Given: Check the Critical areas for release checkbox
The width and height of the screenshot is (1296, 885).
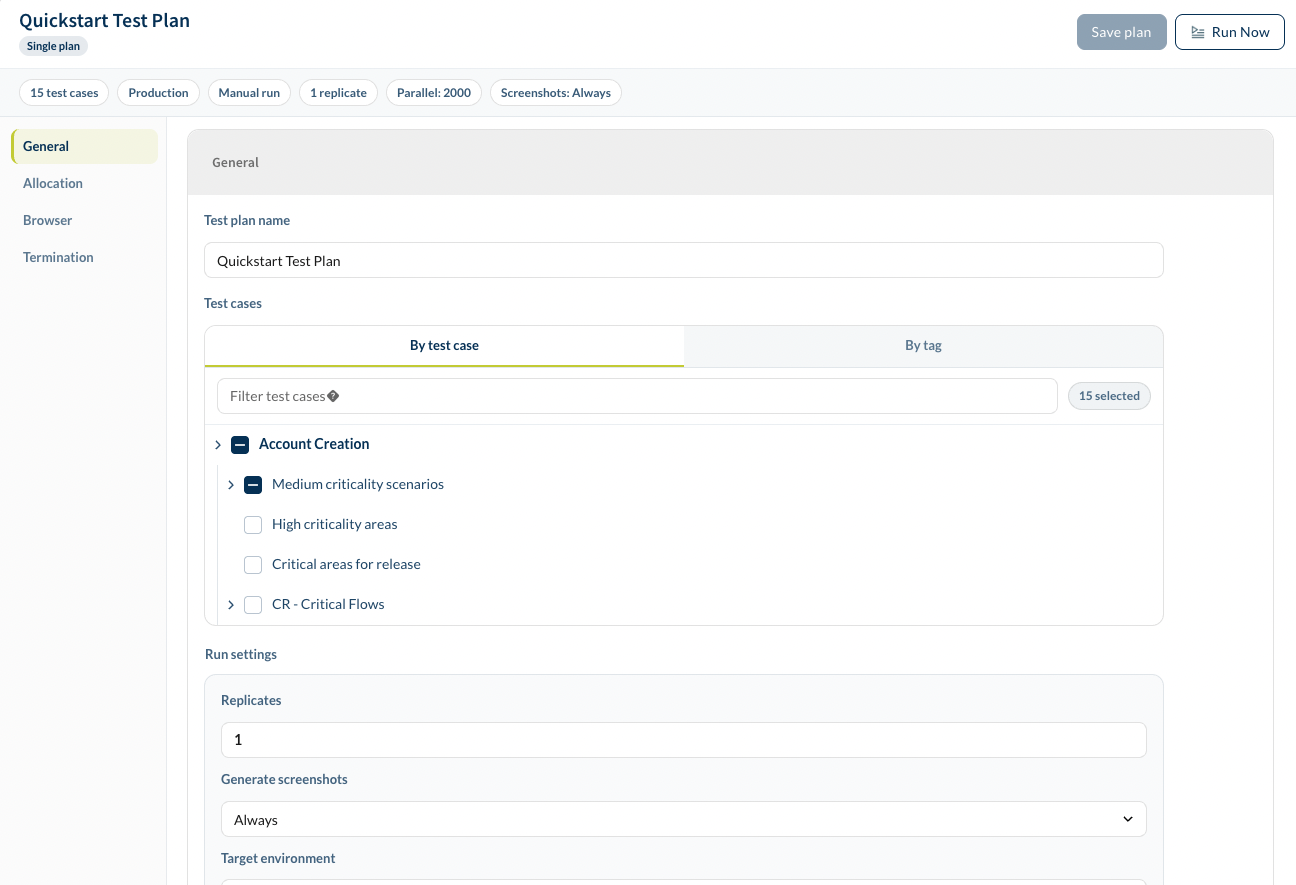Looking at the screenshot, I should point(253,564).
